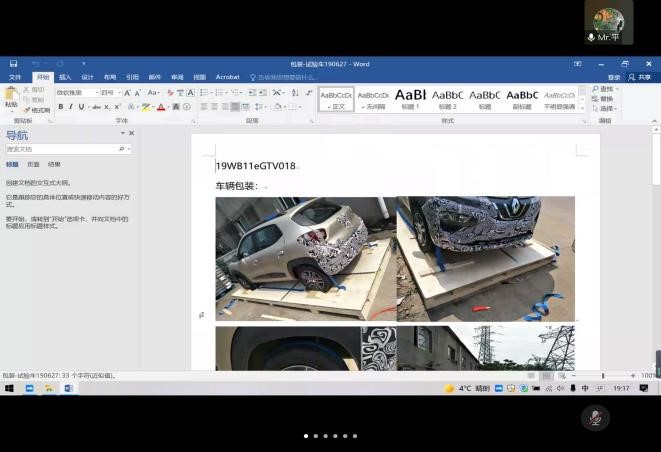Toggle the Justify alignment icon

pos(235,107)
